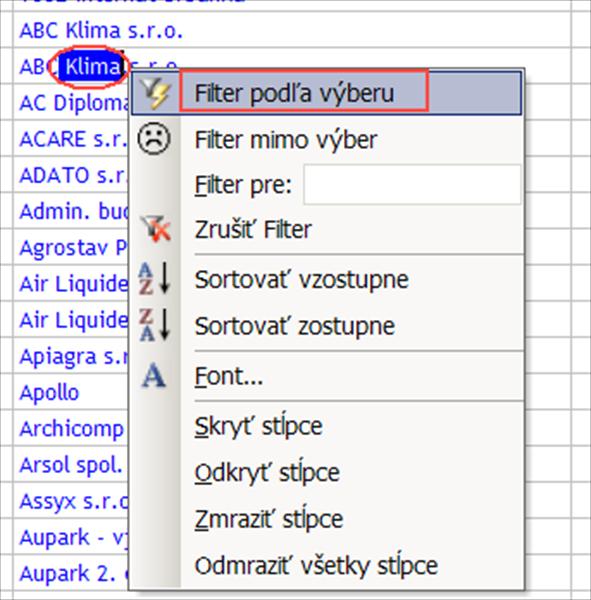Click the first ABC Klima s.r.o. row
591x600 pixels.
(101, 30)
